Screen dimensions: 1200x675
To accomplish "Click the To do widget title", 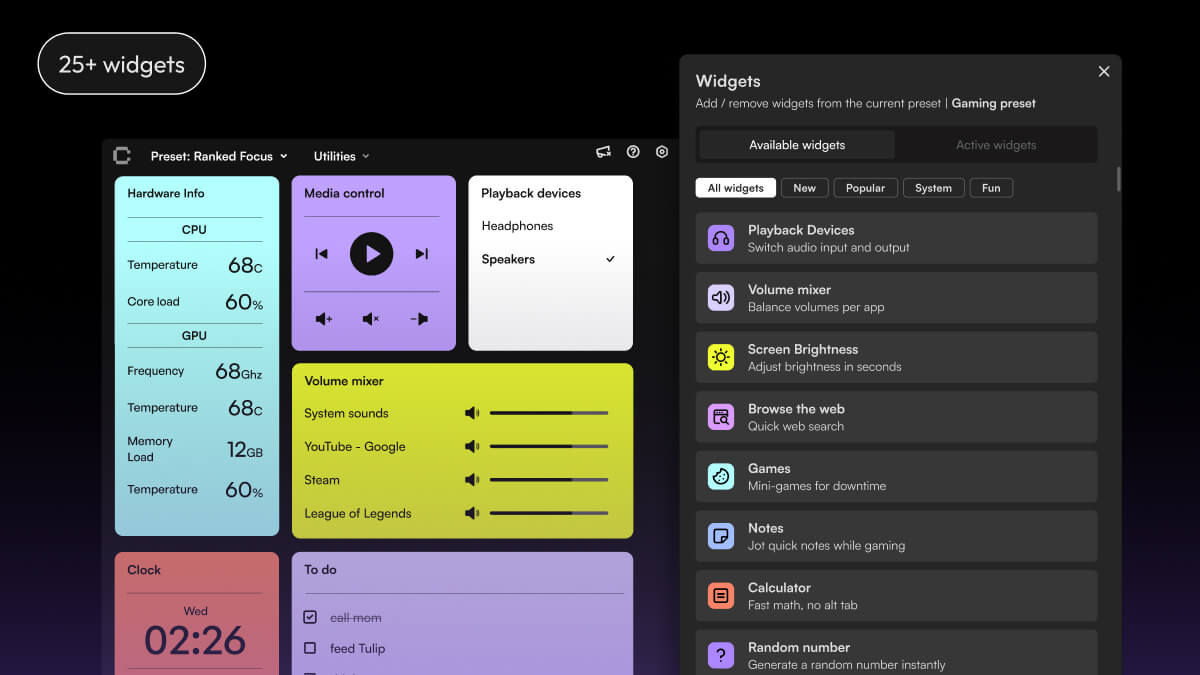I will (320, 570).
